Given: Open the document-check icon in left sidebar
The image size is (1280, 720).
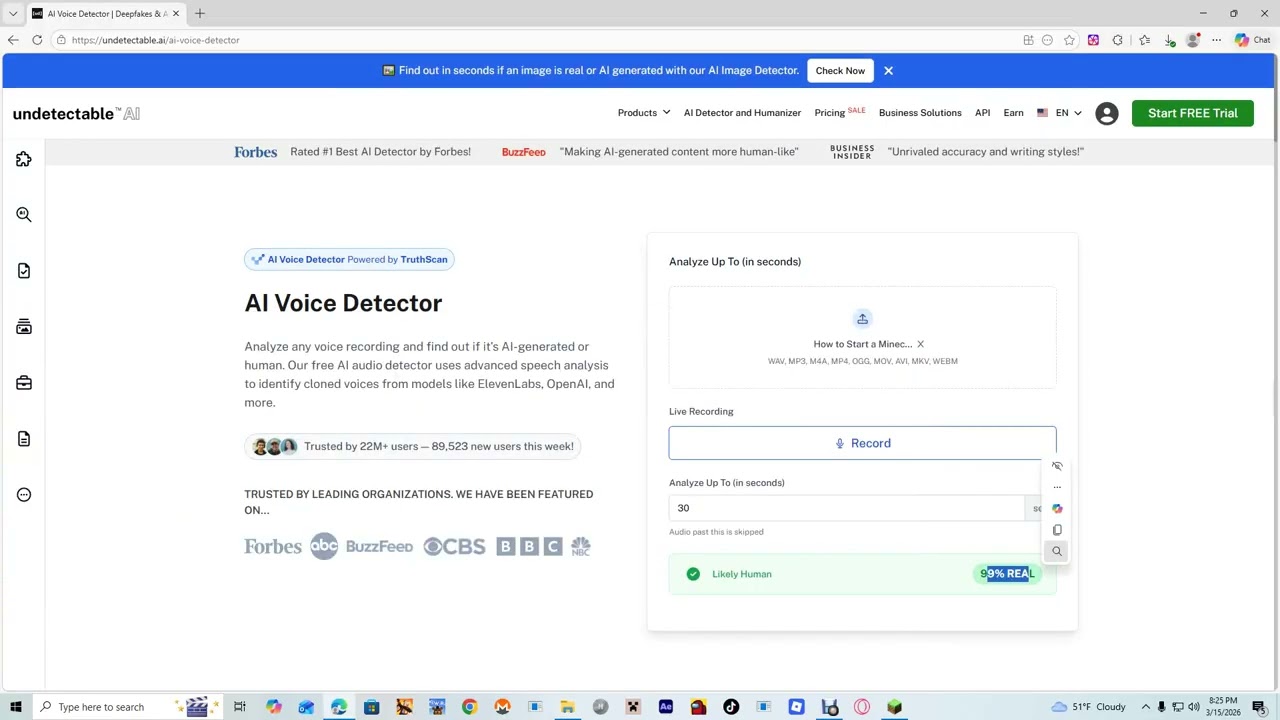Looking at the screenshot, I should [24, 271].
